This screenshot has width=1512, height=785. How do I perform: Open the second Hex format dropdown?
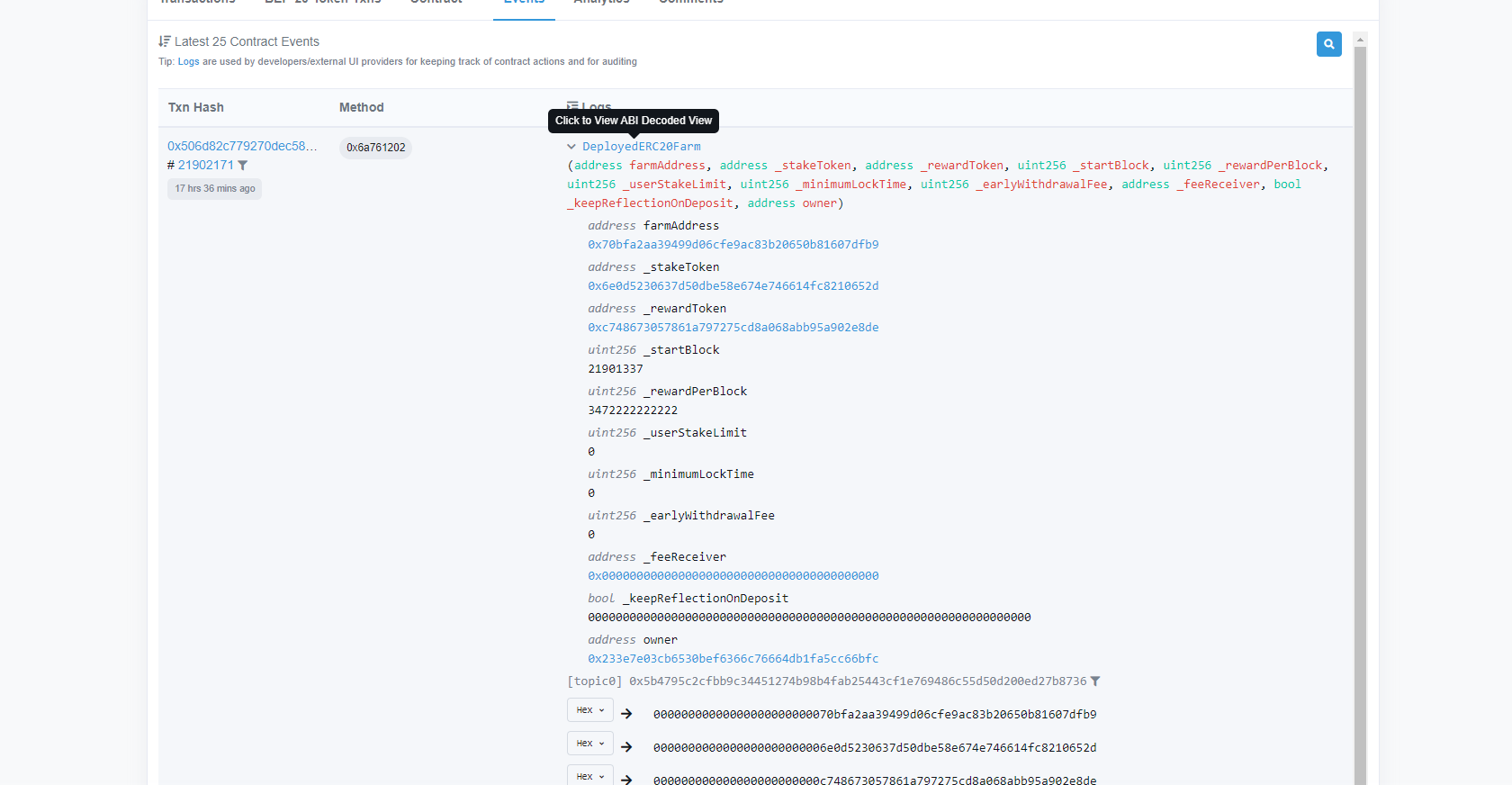(590, 744)
